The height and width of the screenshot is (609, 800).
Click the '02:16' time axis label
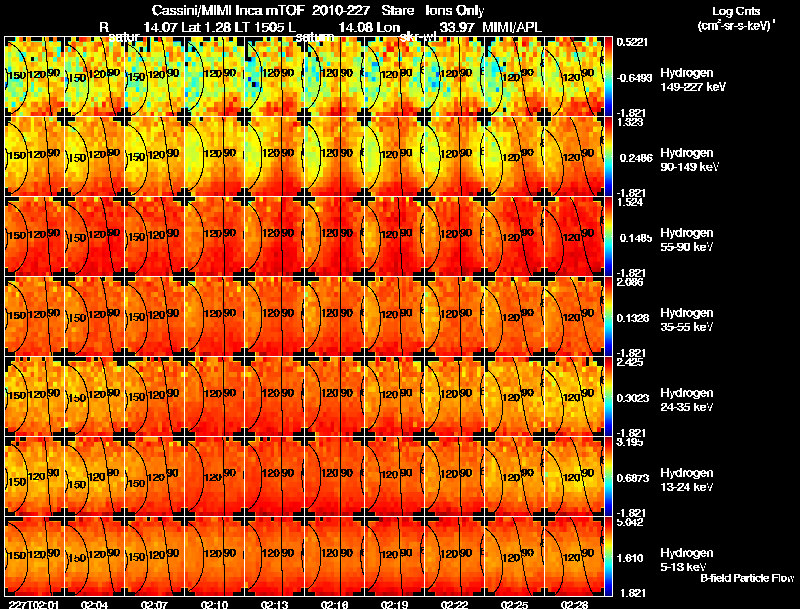pos(335,605)
